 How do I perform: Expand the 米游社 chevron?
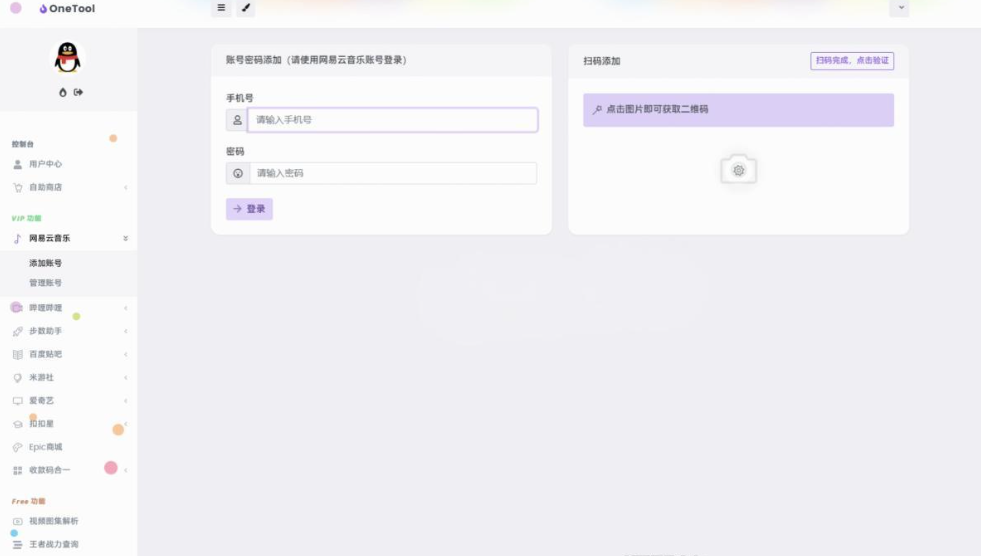126,378
